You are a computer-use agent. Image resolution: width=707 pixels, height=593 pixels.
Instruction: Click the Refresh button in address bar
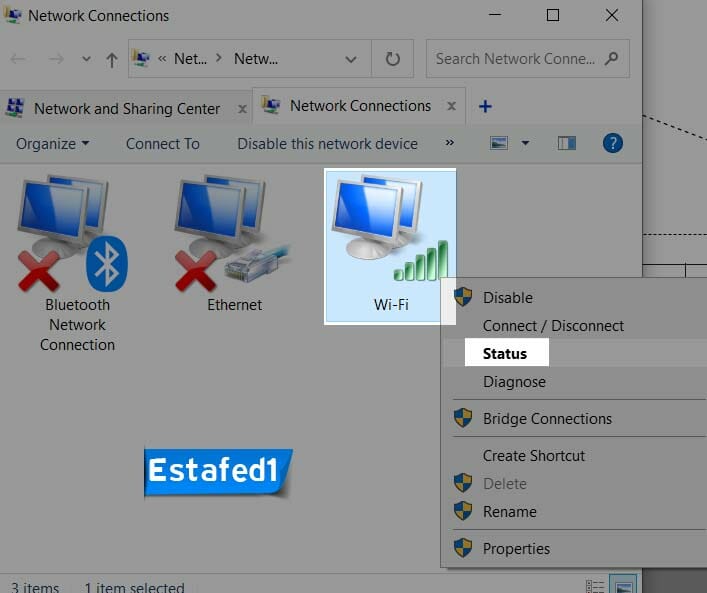392,59
